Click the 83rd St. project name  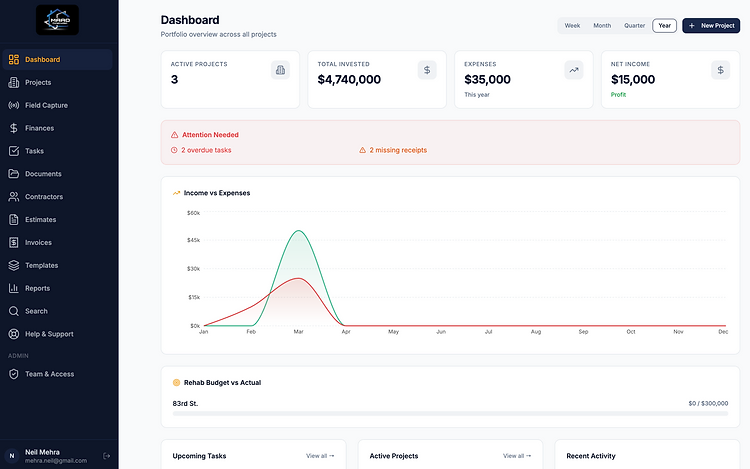pyautogui.click(x=185, y=404)
